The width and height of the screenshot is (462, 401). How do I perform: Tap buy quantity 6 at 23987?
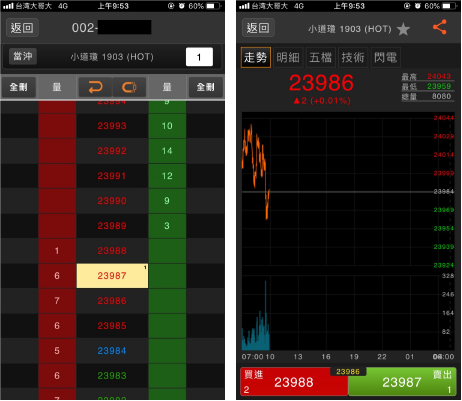[57, 276]
